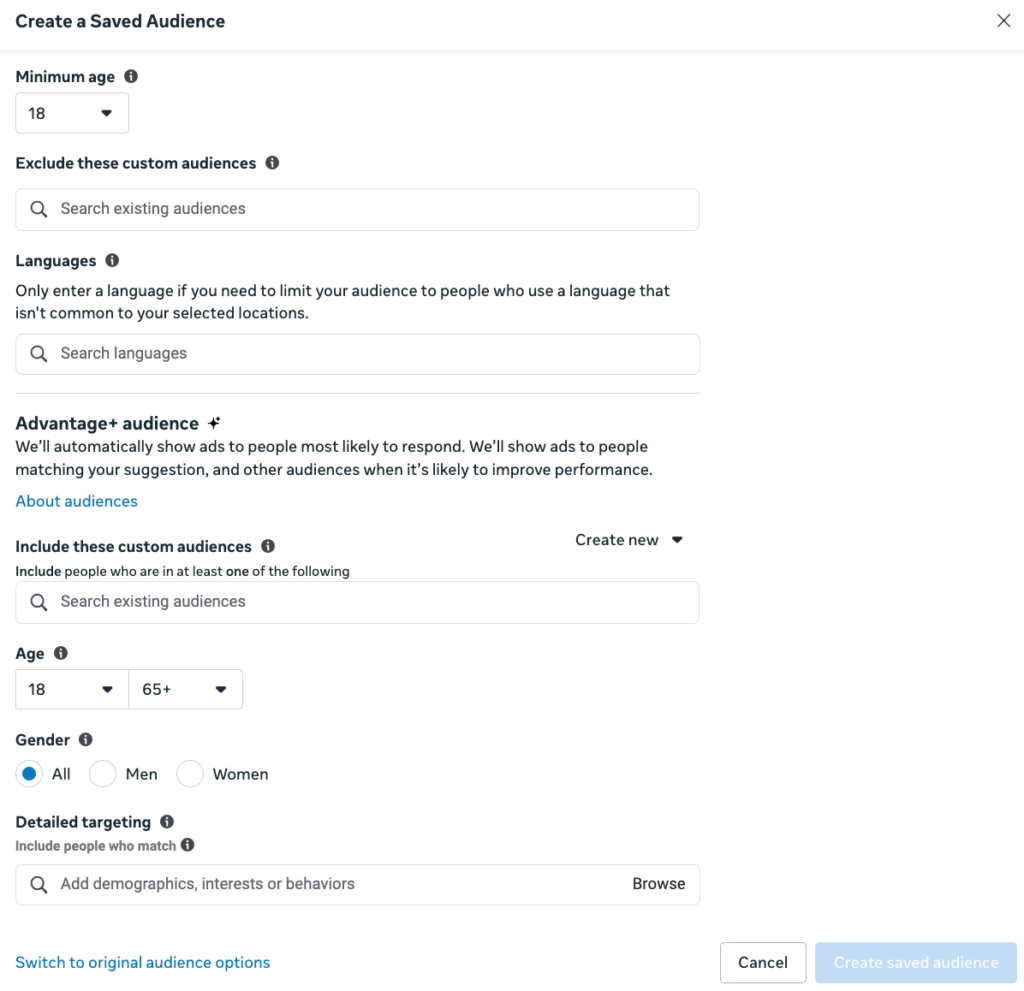1024x991 pixels.
Task: Click the Include custom audiences info icon
Action: pyautogui.click(x=267, y=546)
